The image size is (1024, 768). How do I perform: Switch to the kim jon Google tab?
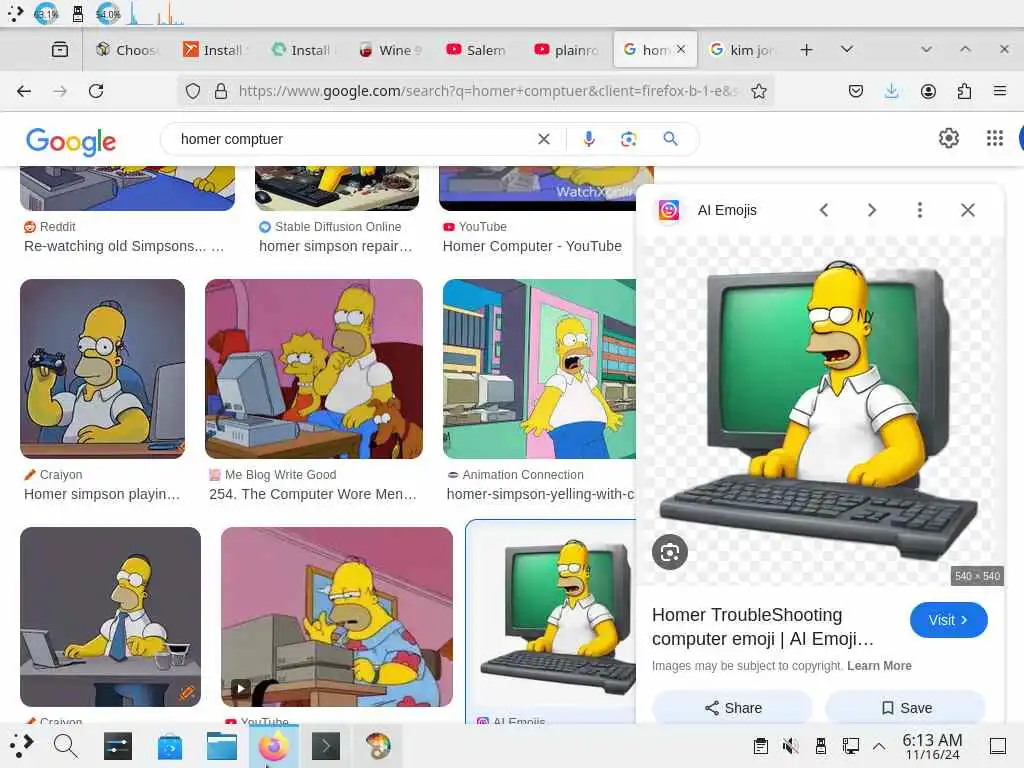click(742, 50)
